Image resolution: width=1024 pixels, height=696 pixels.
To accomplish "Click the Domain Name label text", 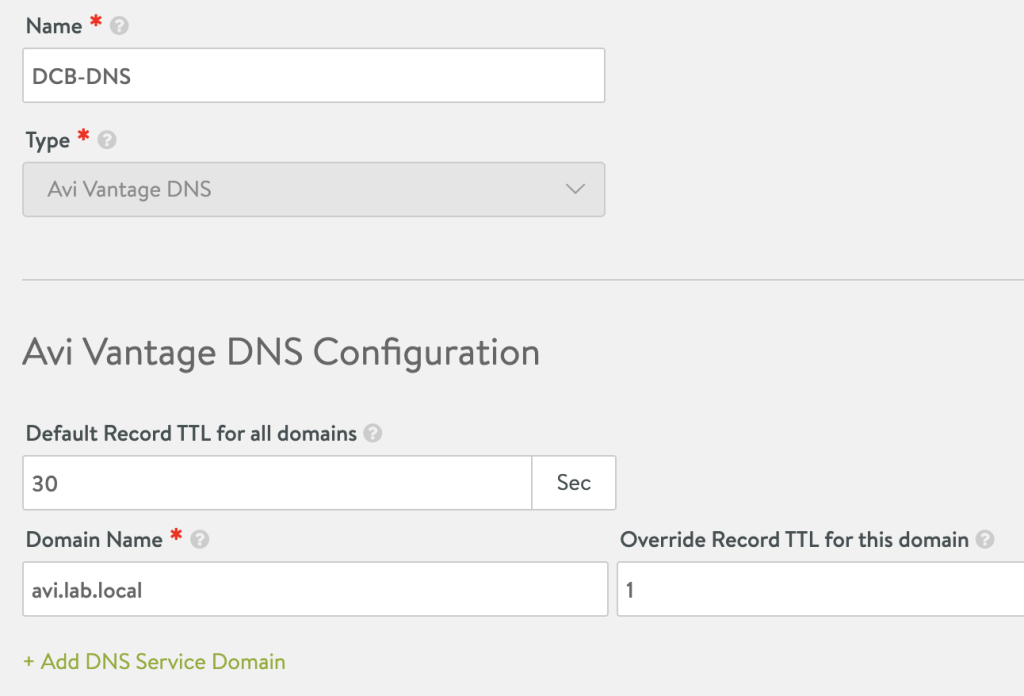I will point(94,539).
